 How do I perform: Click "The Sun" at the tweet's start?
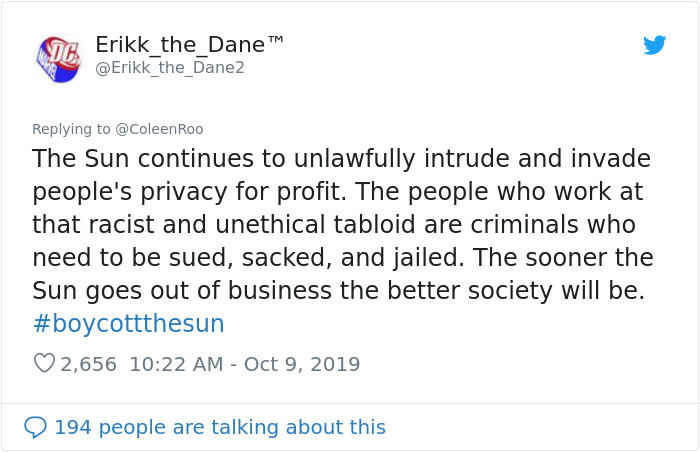click(73, 159)
